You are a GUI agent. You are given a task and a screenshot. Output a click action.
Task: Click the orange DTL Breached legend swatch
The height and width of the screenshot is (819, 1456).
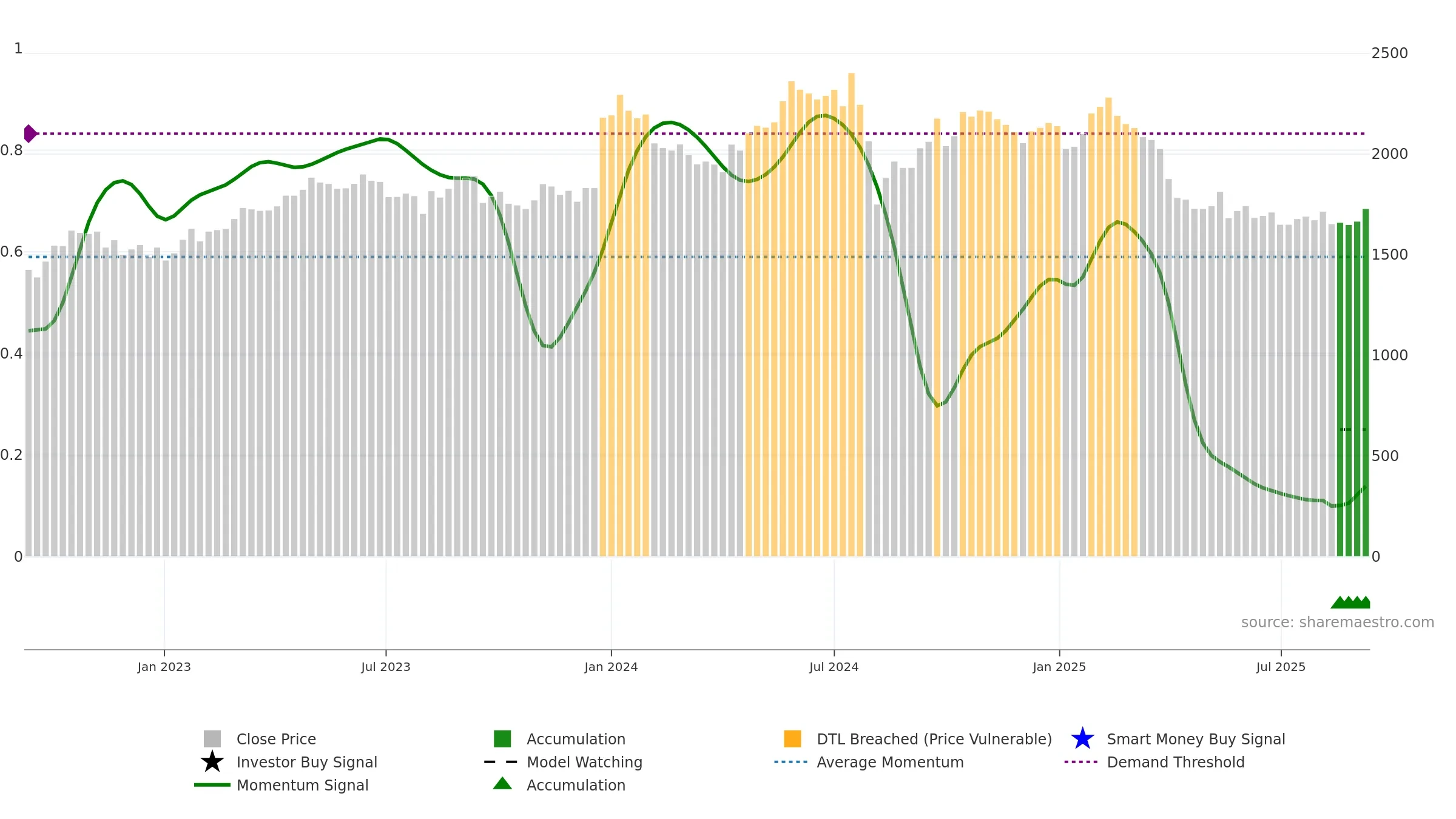tap(792, 739)
